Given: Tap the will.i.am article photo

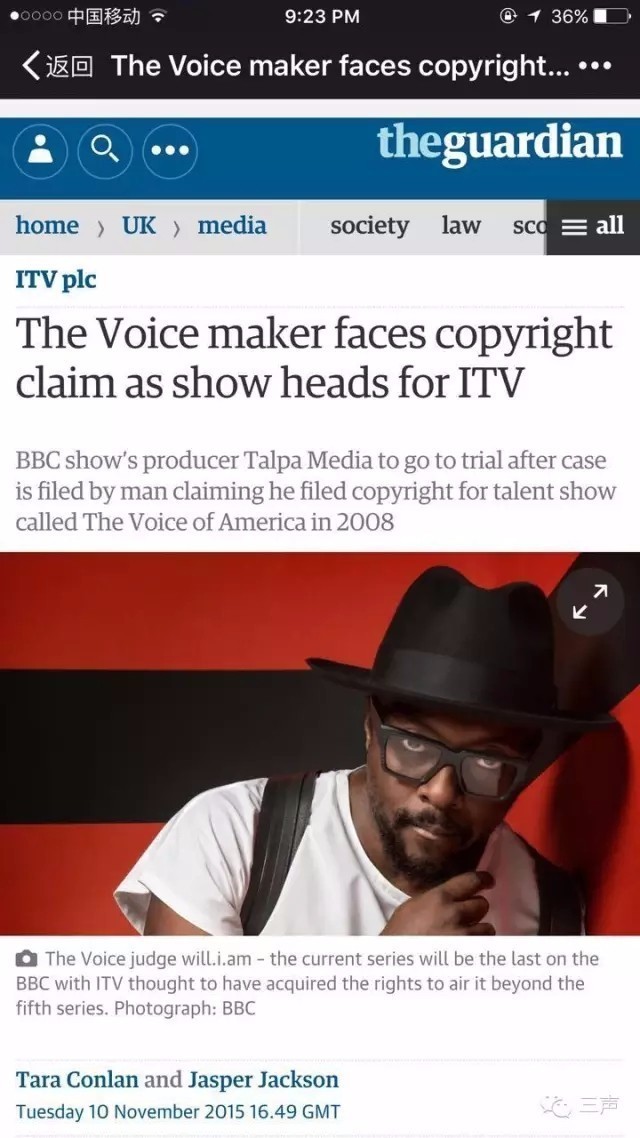Looking at the screenshot, I should coord(320,743).
